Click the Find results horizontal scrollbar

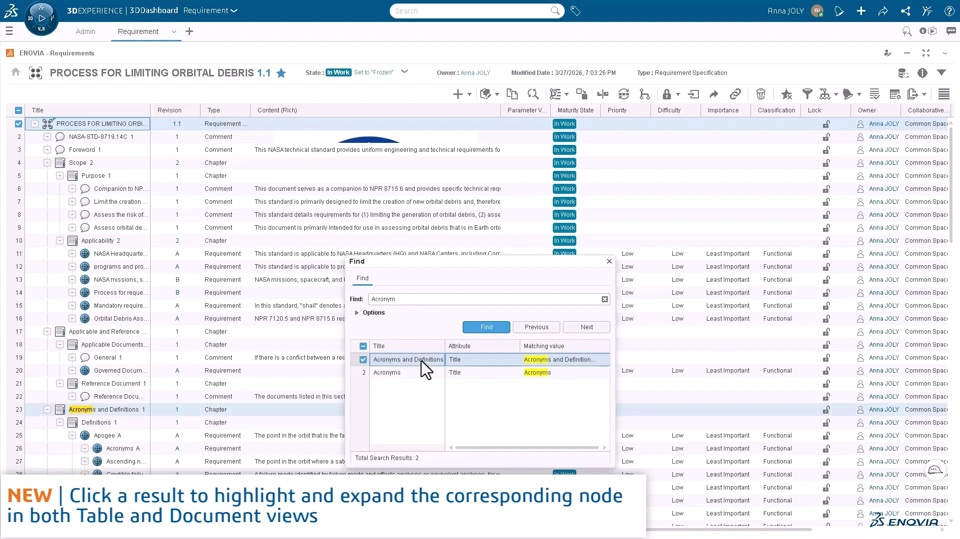(527, 448)
